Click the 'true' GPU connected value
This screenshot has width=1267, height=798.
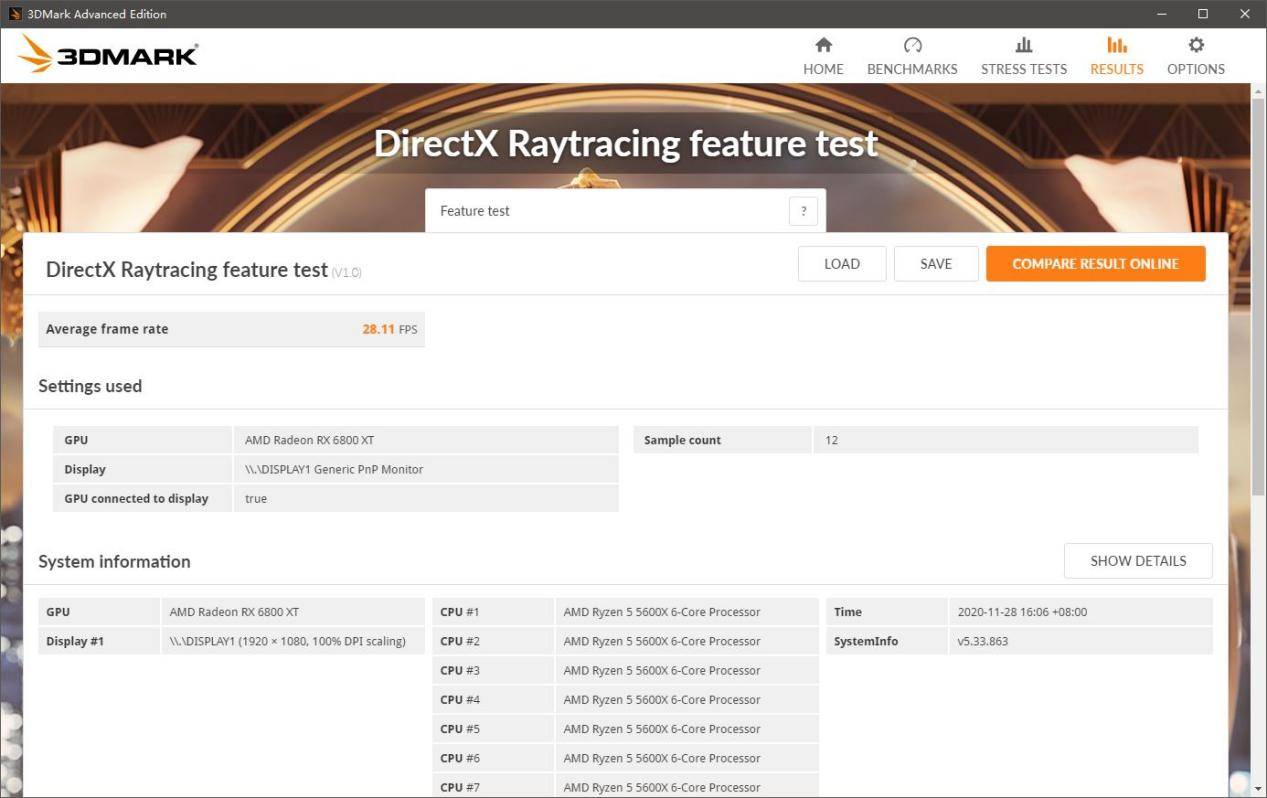pos(256,498)
